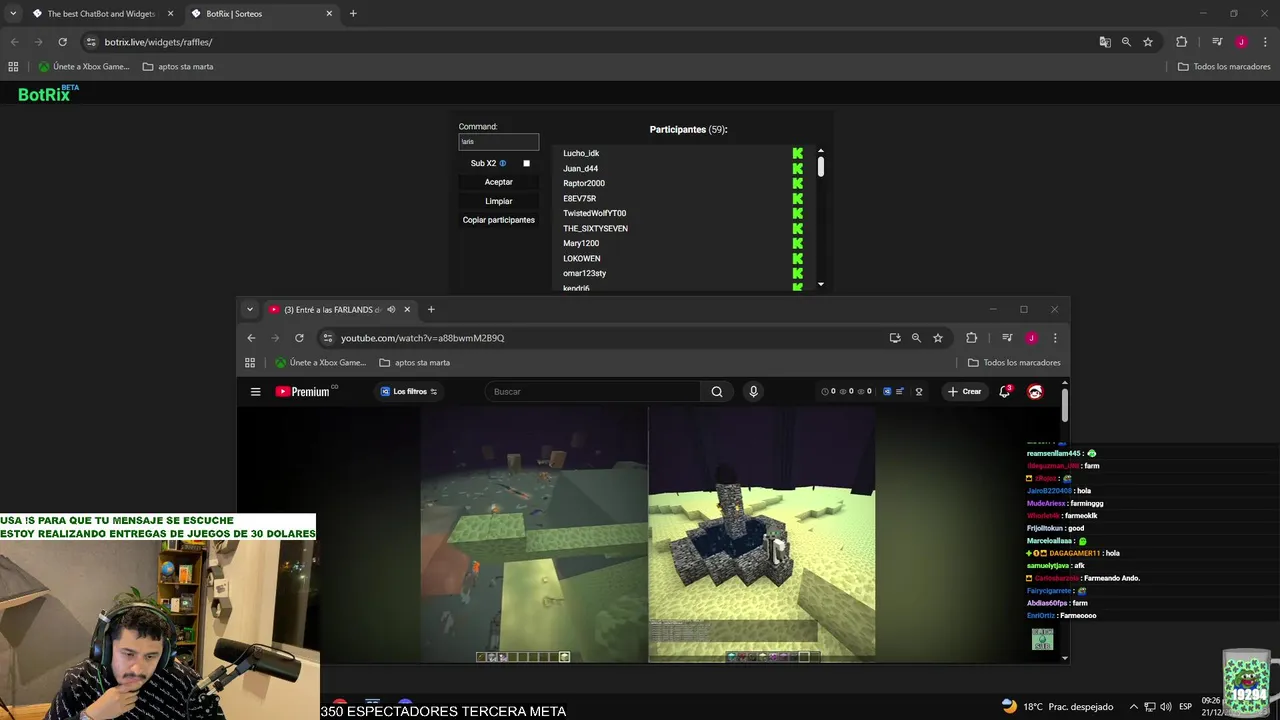Viewport: 1280px width, 720px height.
Task: Bookmark the YouTube video with star icon
Action: click(938, 338)
